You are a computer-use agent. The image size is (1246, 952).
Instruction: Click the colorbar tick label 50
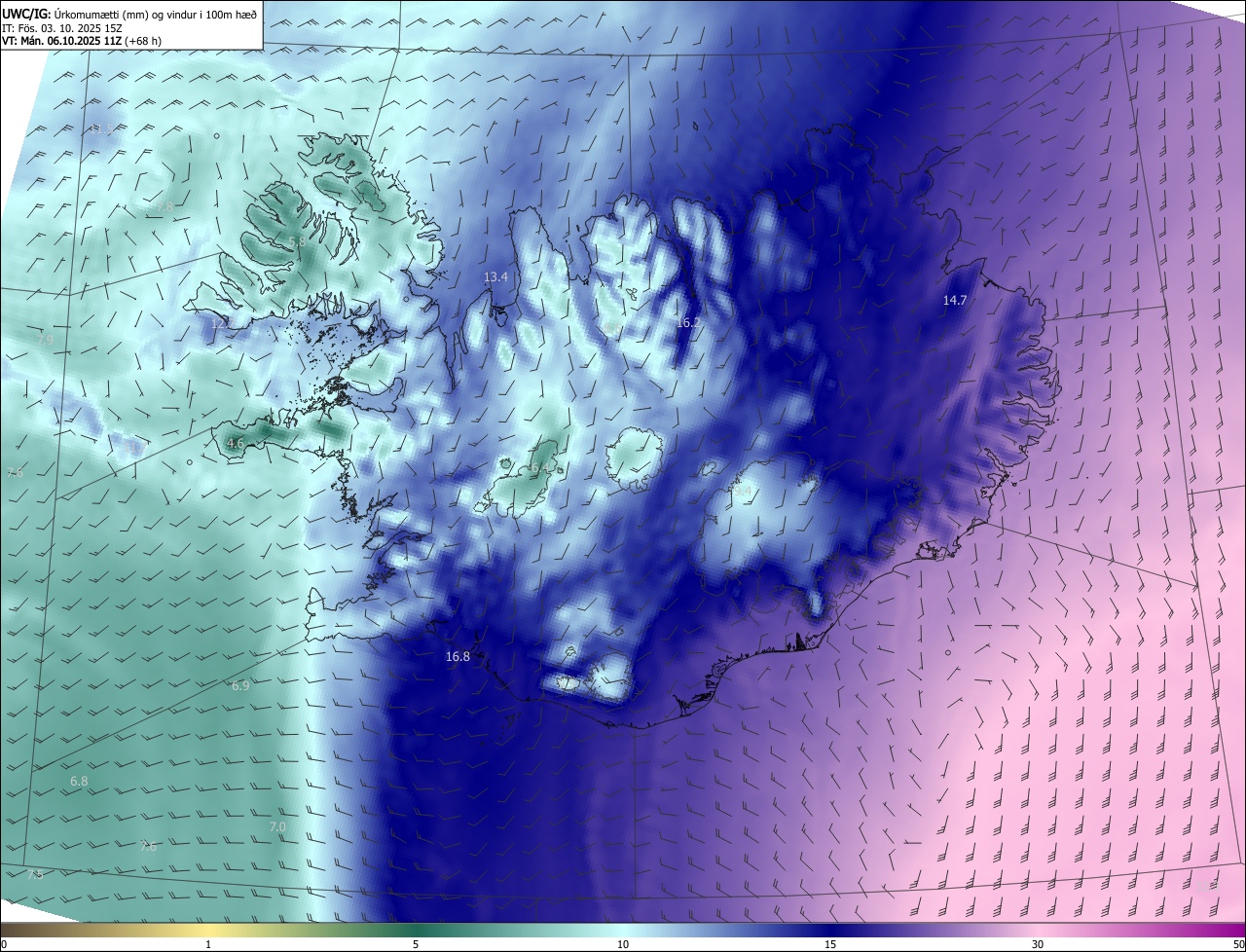pyautogui.click(x=1238, y=945)
